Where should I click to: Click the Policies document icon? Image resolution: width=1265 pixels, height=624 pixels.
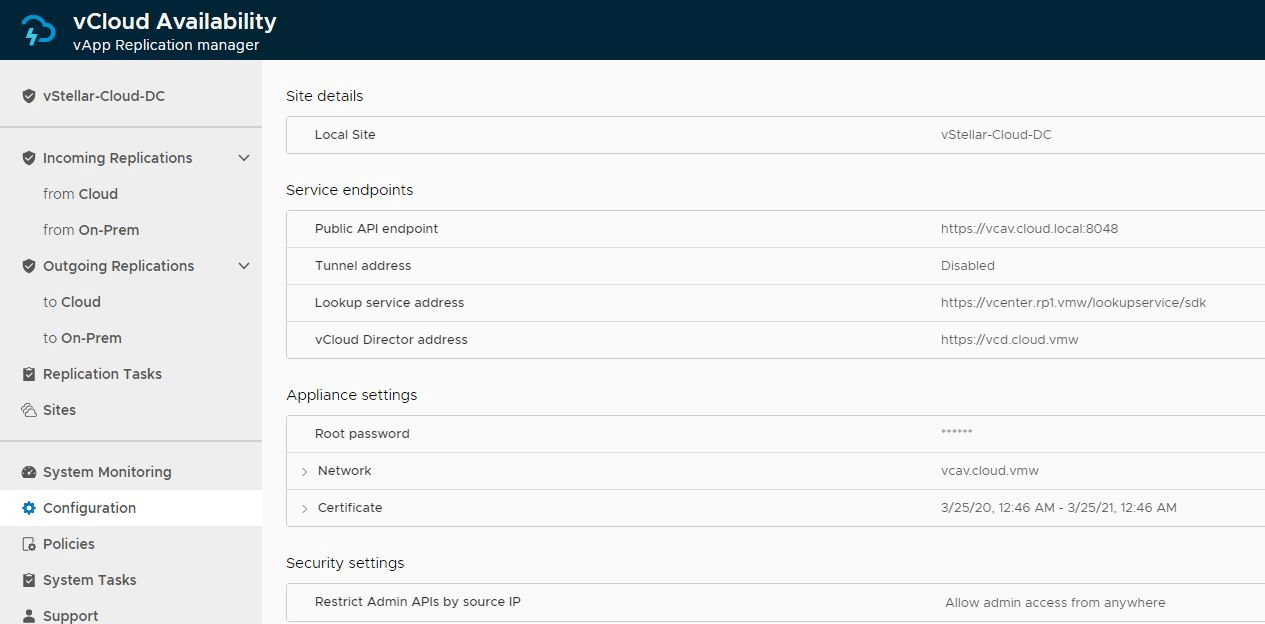point(29,544)
